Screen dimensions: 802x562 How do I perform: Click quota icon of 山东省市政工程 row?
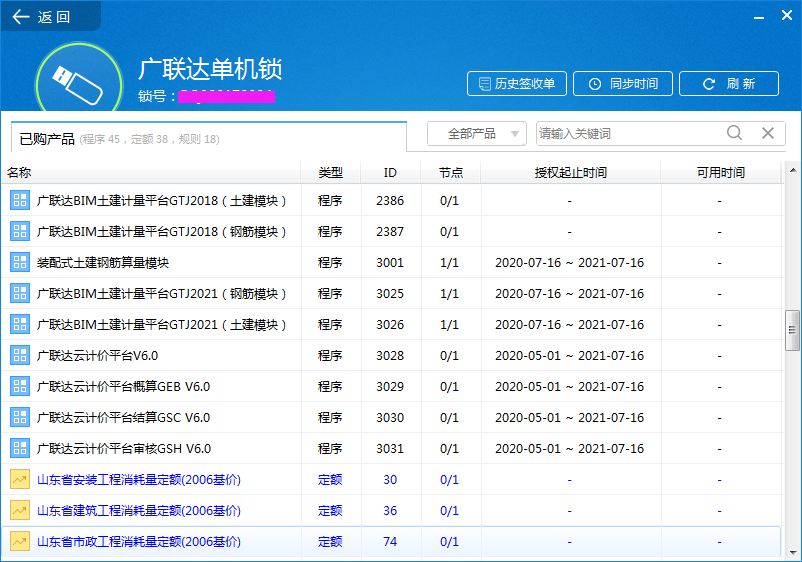[20, 542]
